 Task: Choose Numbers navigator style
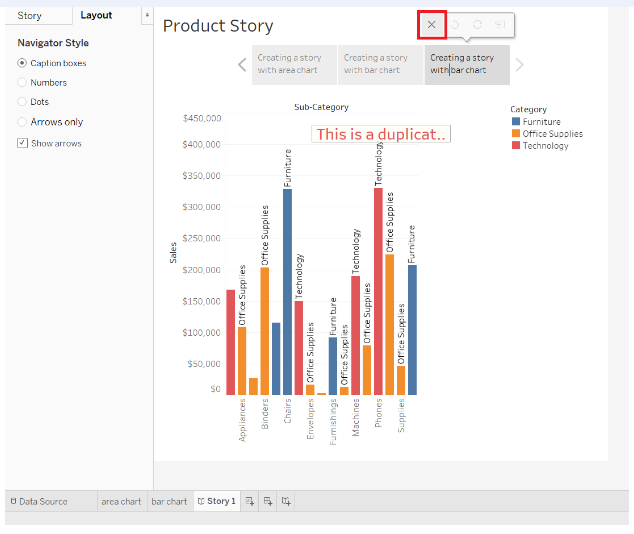(23, 83)
